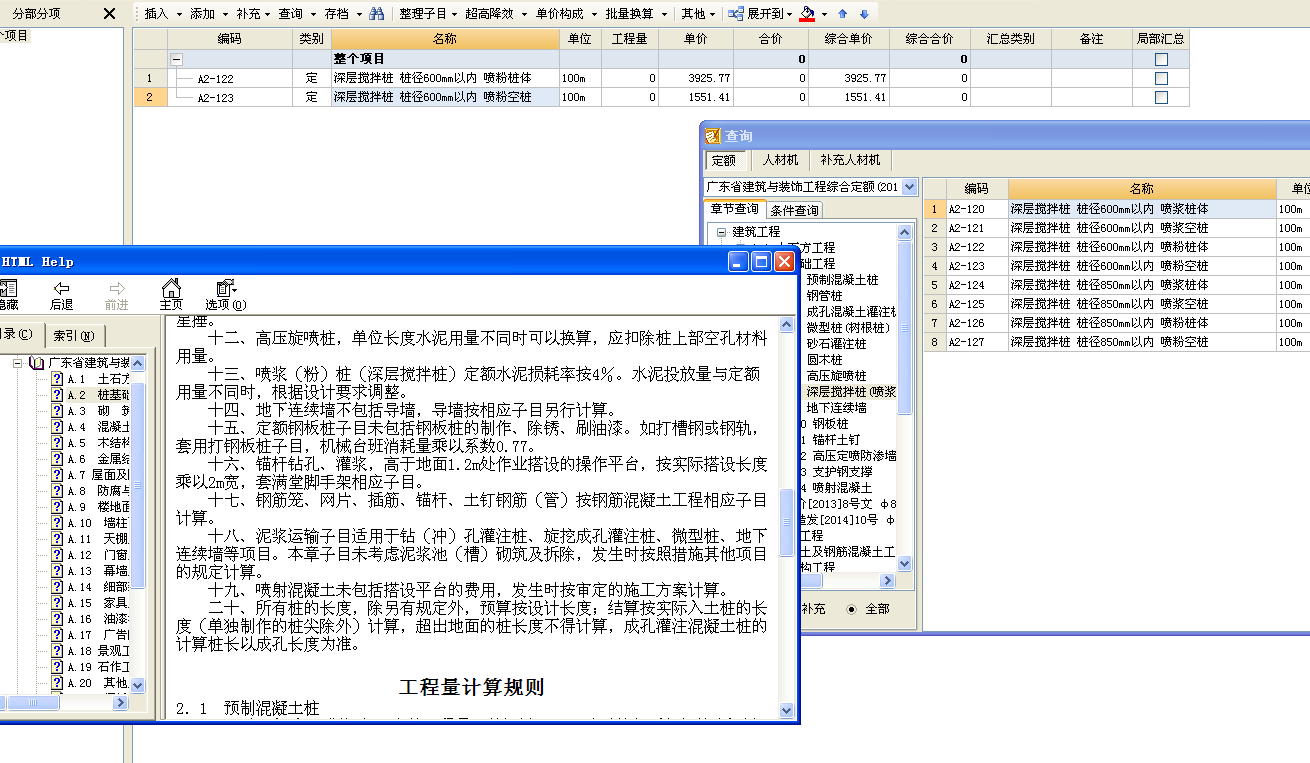Toggle 局部汇总 checkbox for row A2-123
1310x763 pixels.
point(1161,97)
